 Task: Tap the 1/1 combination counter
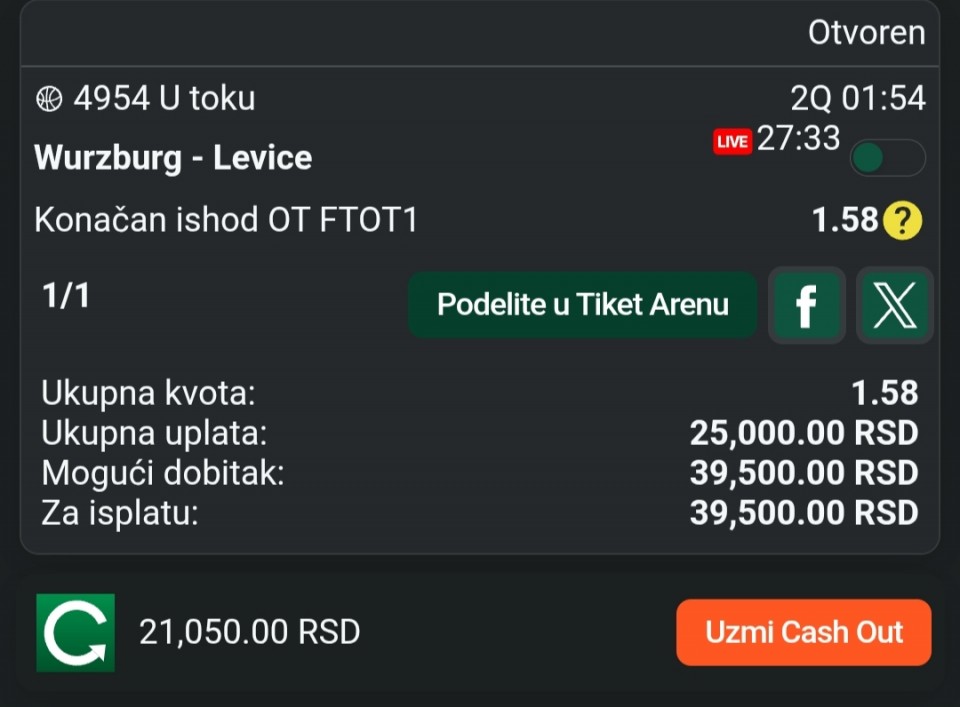click(66, 296)
